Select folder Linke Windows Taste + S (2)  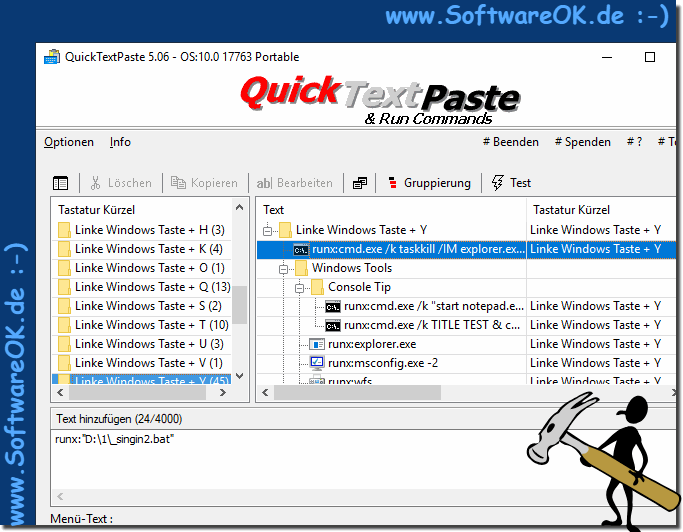coord(142,306)
